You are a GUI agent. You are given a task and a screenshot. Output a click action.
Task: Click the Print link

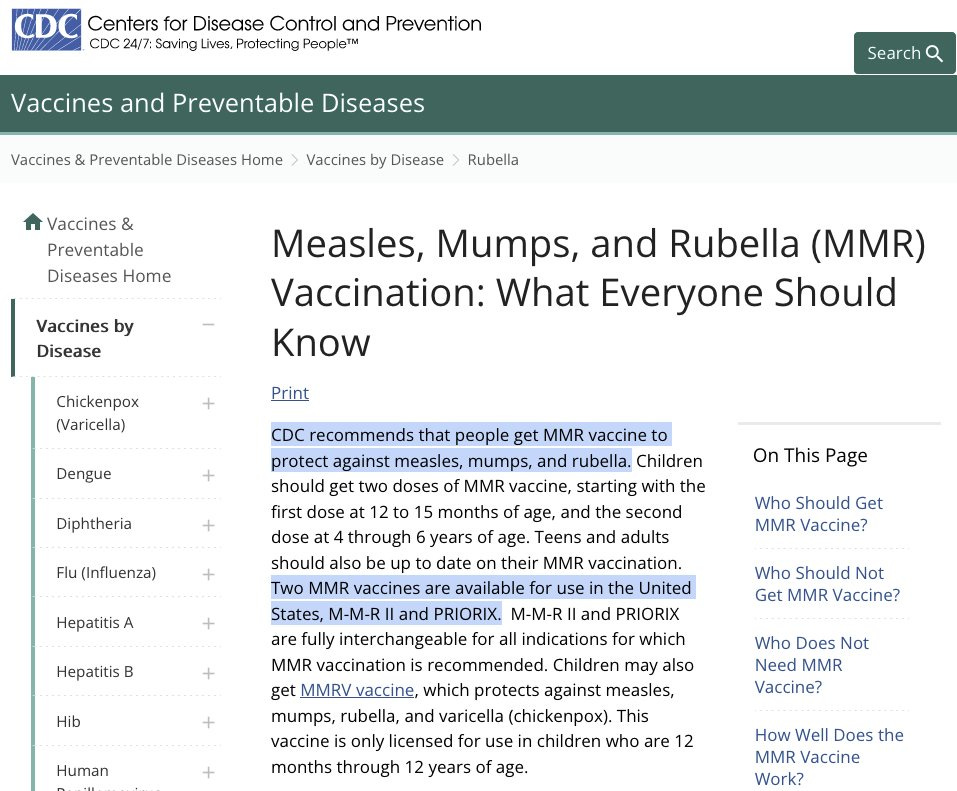[290, 393]
